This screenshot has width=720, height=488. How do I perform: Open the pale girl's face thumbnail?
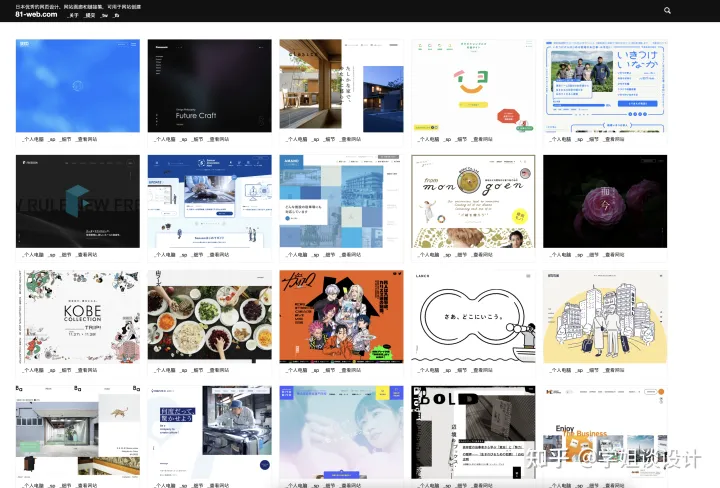point(341,432)
